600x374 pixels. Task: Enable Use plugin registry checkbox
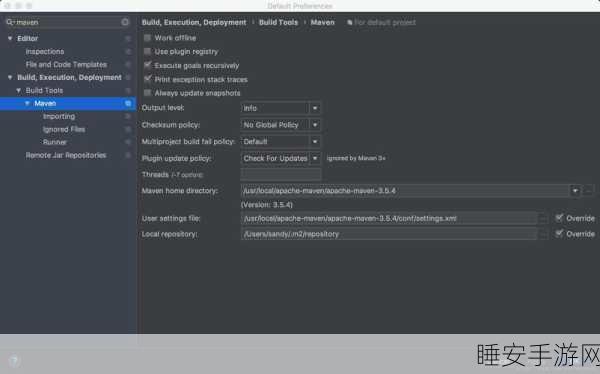point(147,51)
